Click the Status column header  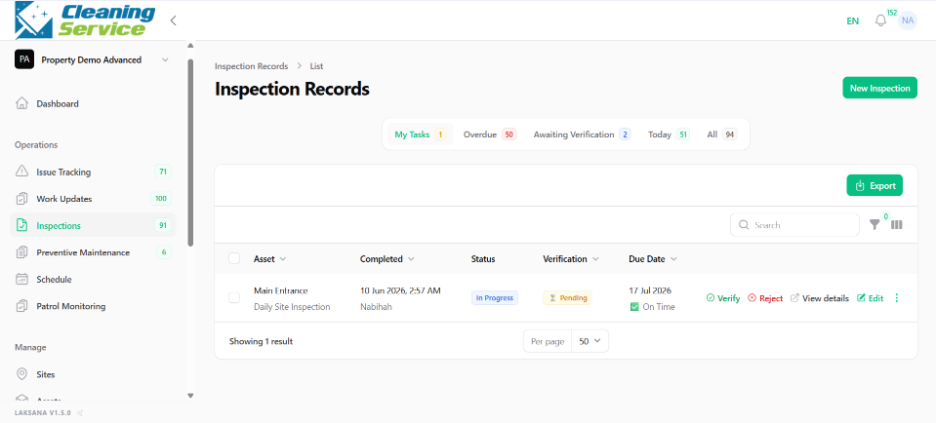[x=483, y=259]
